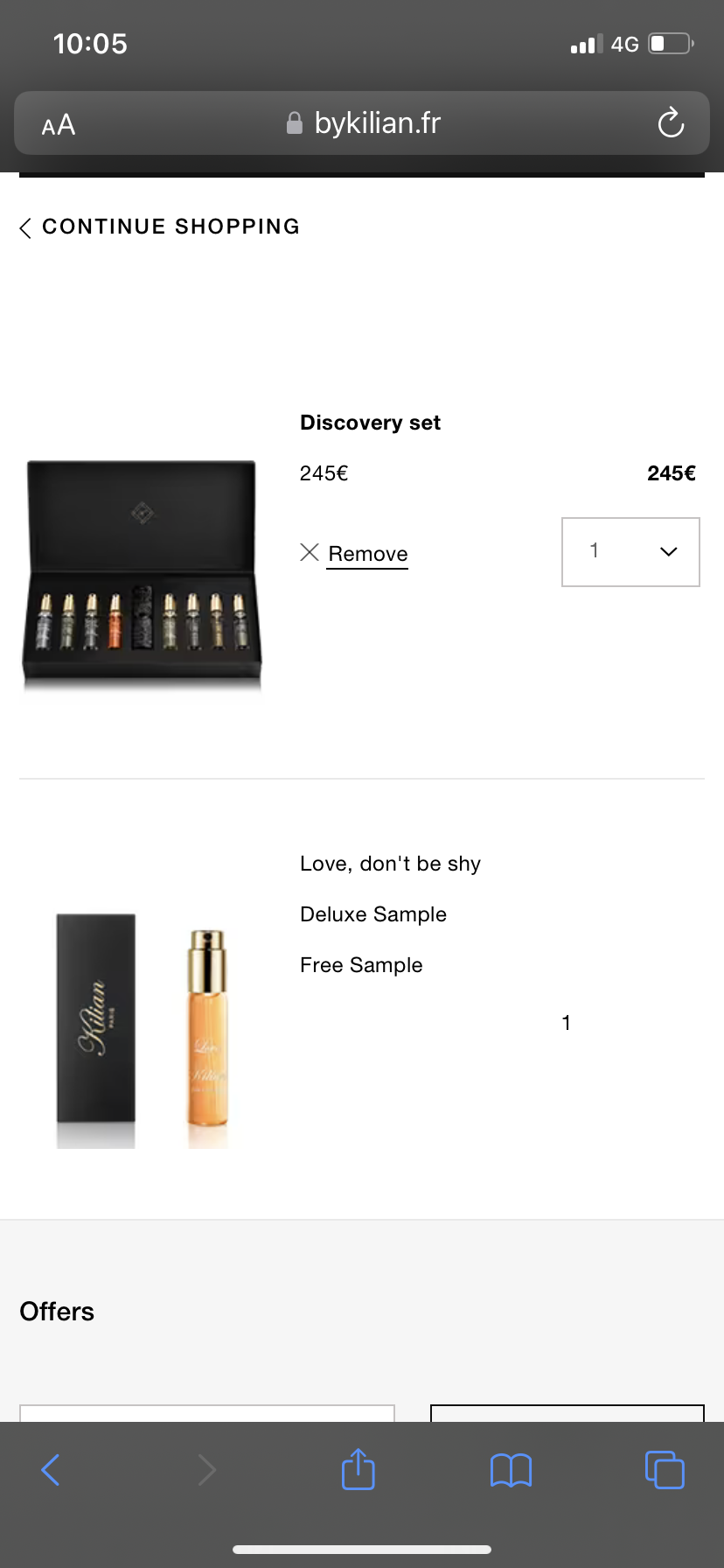Tap the home indicator bar
This screenshot has width=724, height=1568.
tap(362, 1549)
